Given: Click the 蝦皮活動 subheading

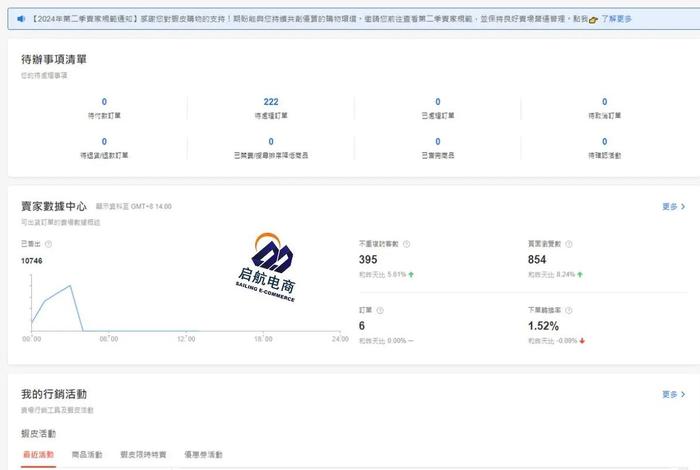Looking at the screenshot, I should coord(38,433).
